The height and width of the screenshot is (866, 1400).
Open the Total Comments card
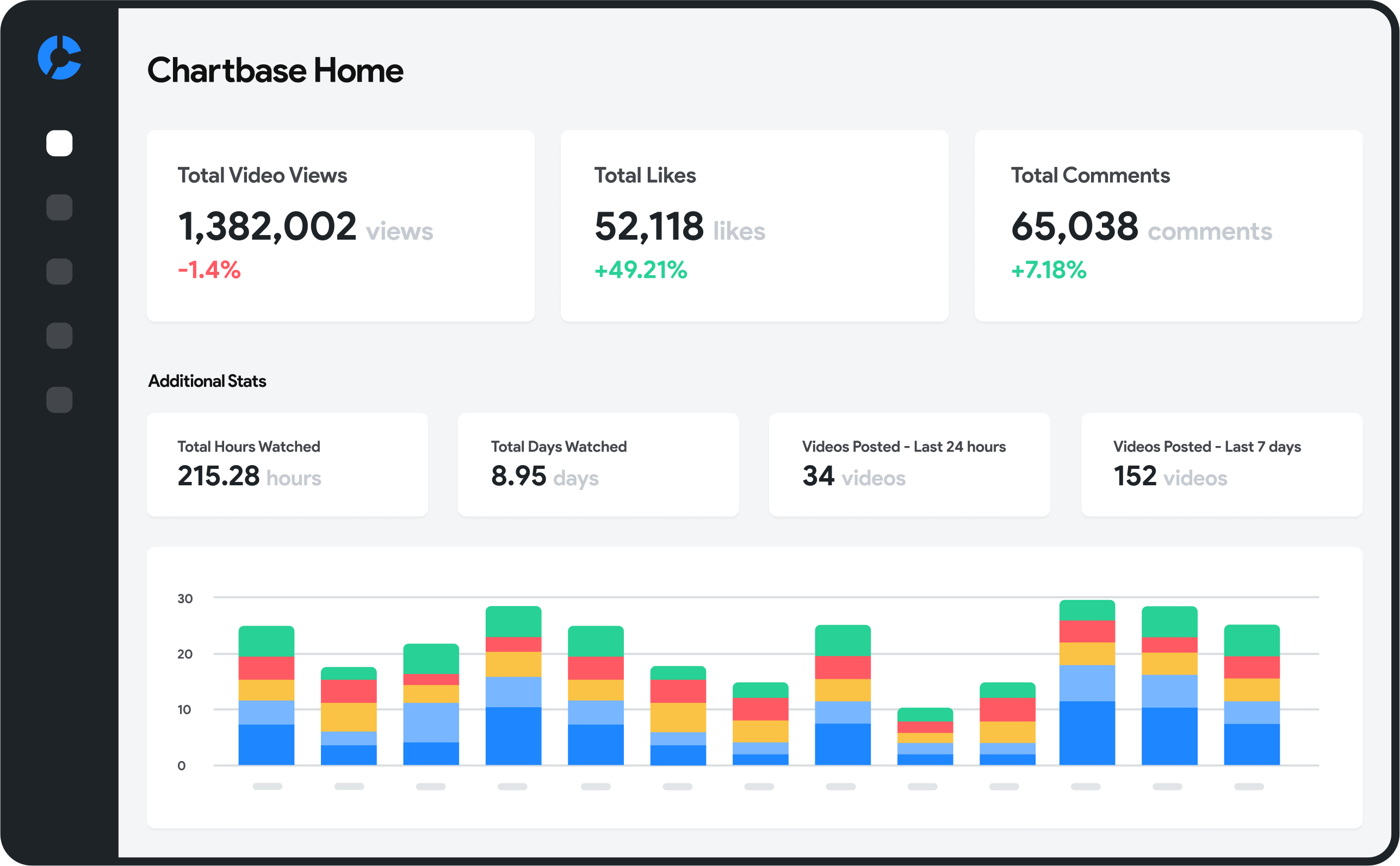pyautogui.click(x=1168, y=226)
